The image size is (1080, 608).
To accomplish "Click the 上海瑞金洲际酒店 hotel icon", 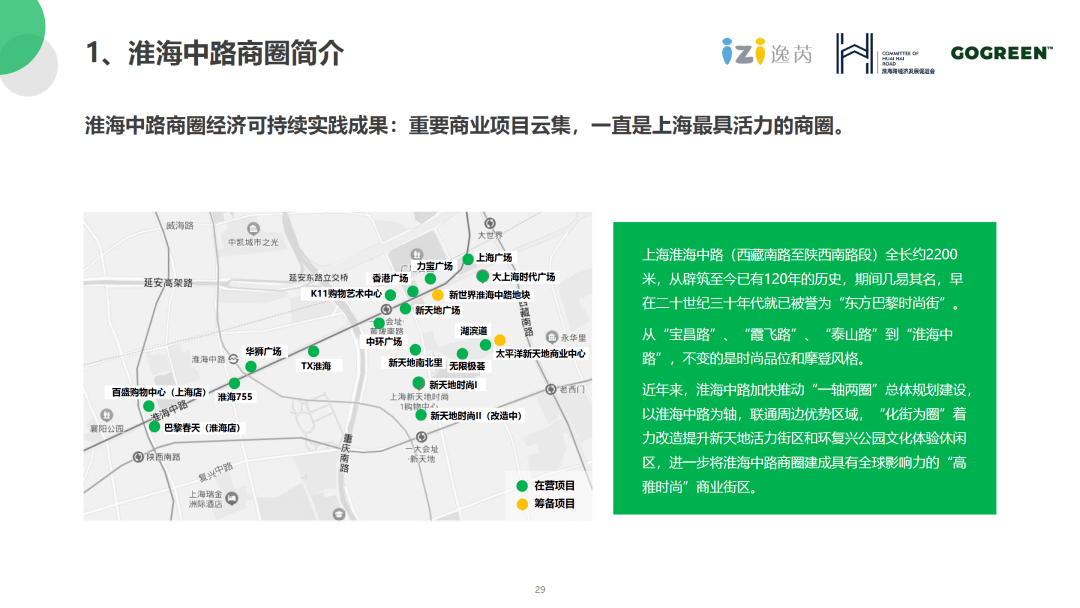I will click(232, 498).
